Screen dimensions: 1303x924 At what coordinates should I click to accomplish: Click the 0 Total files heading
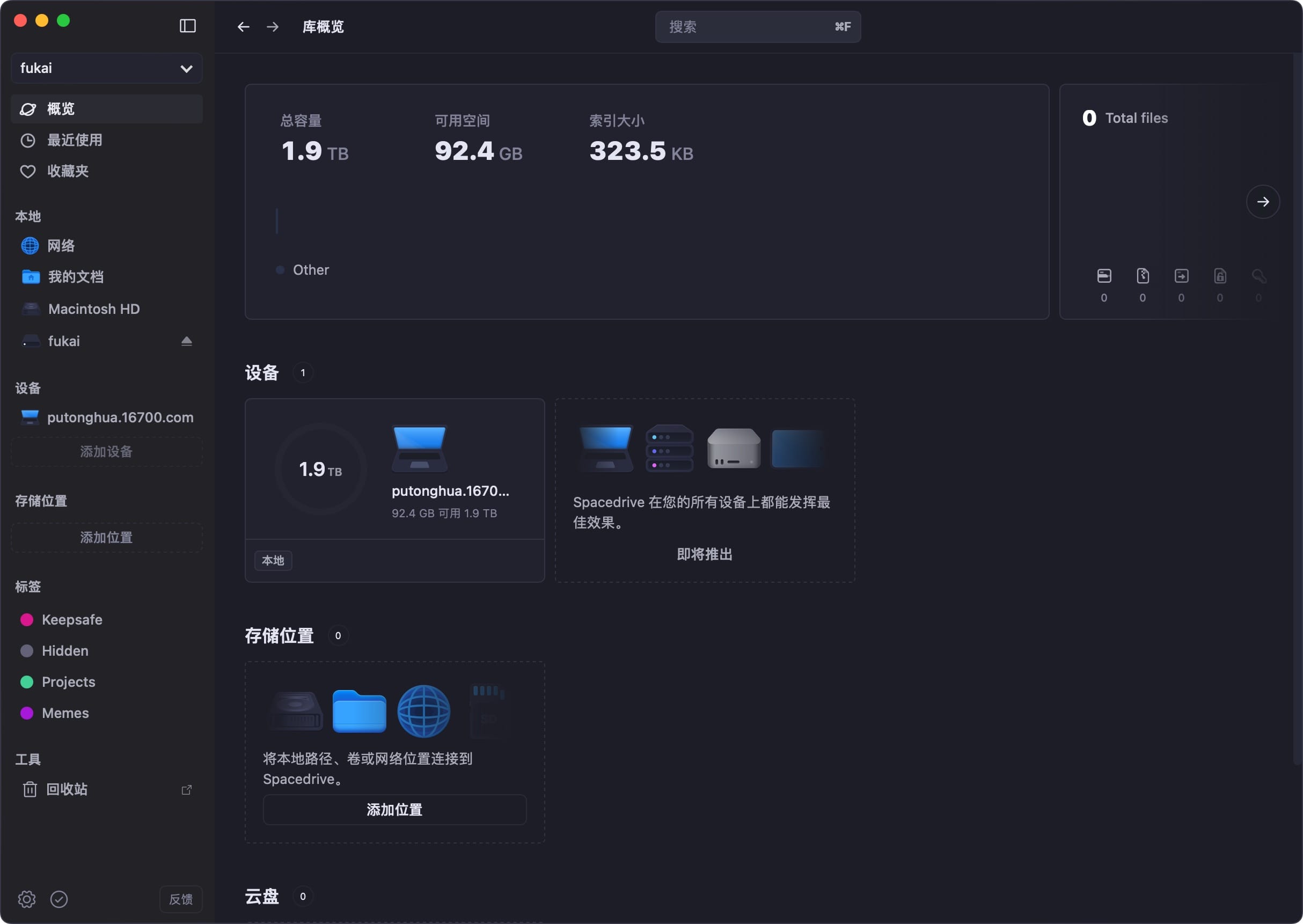coord(1125,118)
